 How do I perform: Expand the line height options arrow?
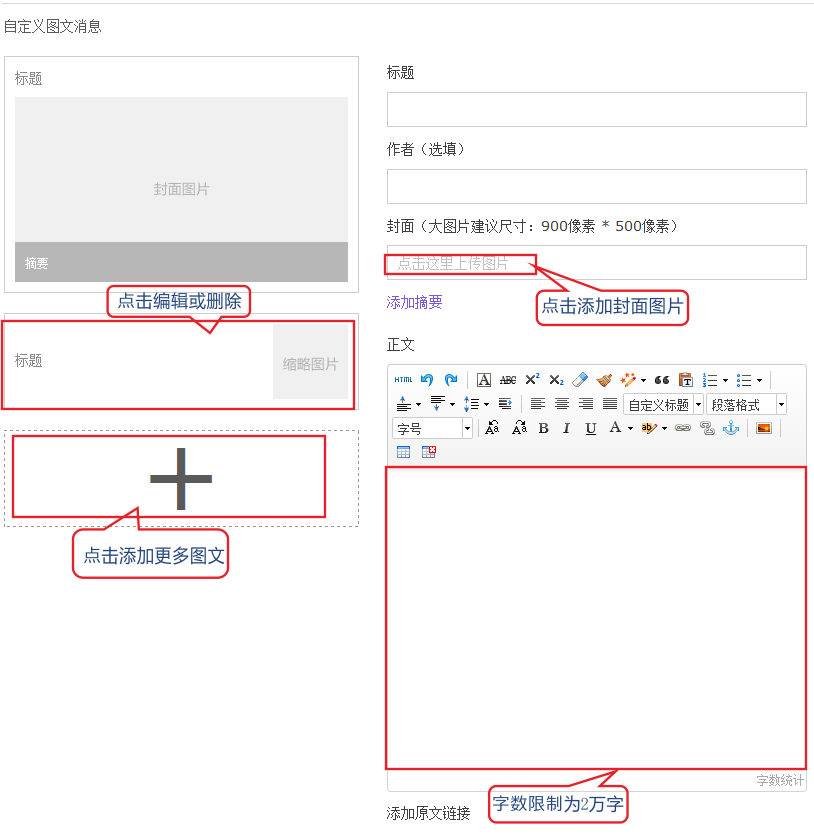coord(486,405)
